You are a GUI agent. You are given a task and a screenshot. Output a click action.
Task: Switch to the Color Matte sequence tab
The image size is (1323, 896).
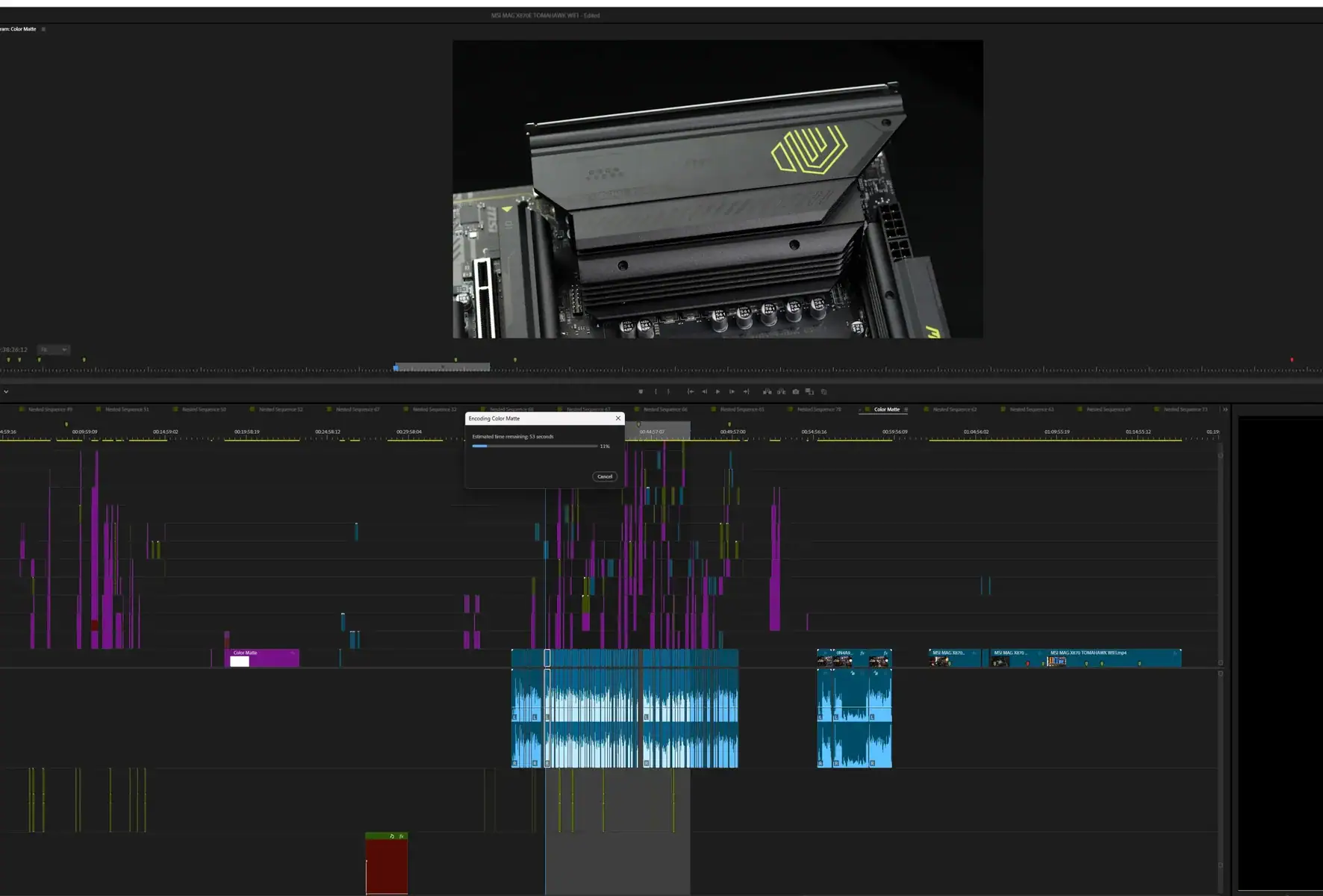coord(886,409)
